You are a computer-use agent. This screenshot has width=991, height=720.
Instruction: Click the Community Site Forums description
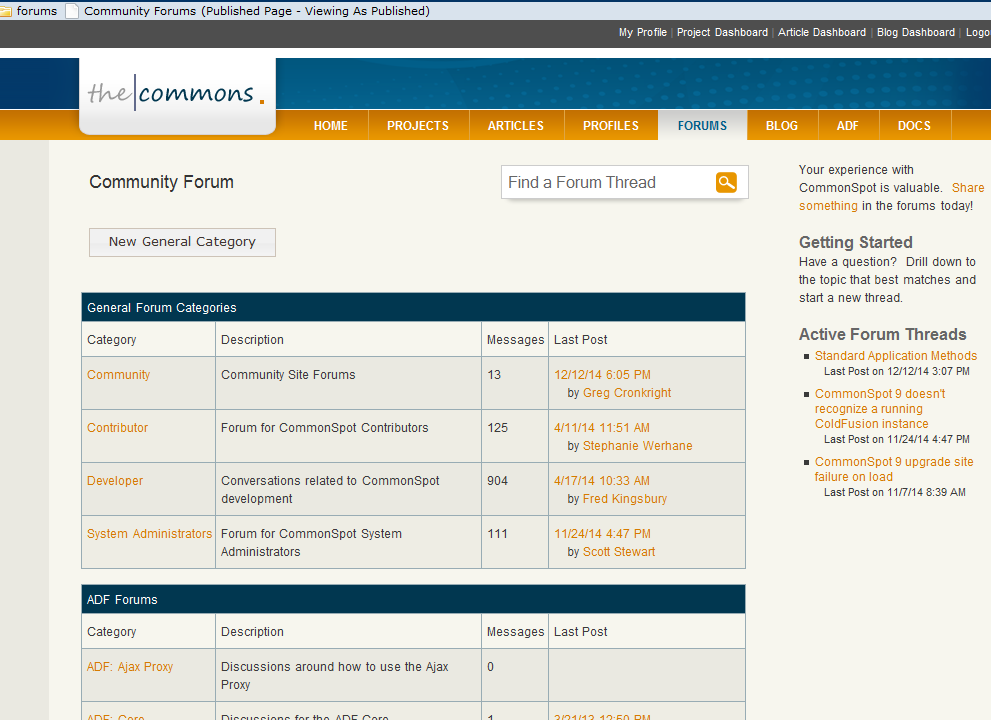pos(288,375)
